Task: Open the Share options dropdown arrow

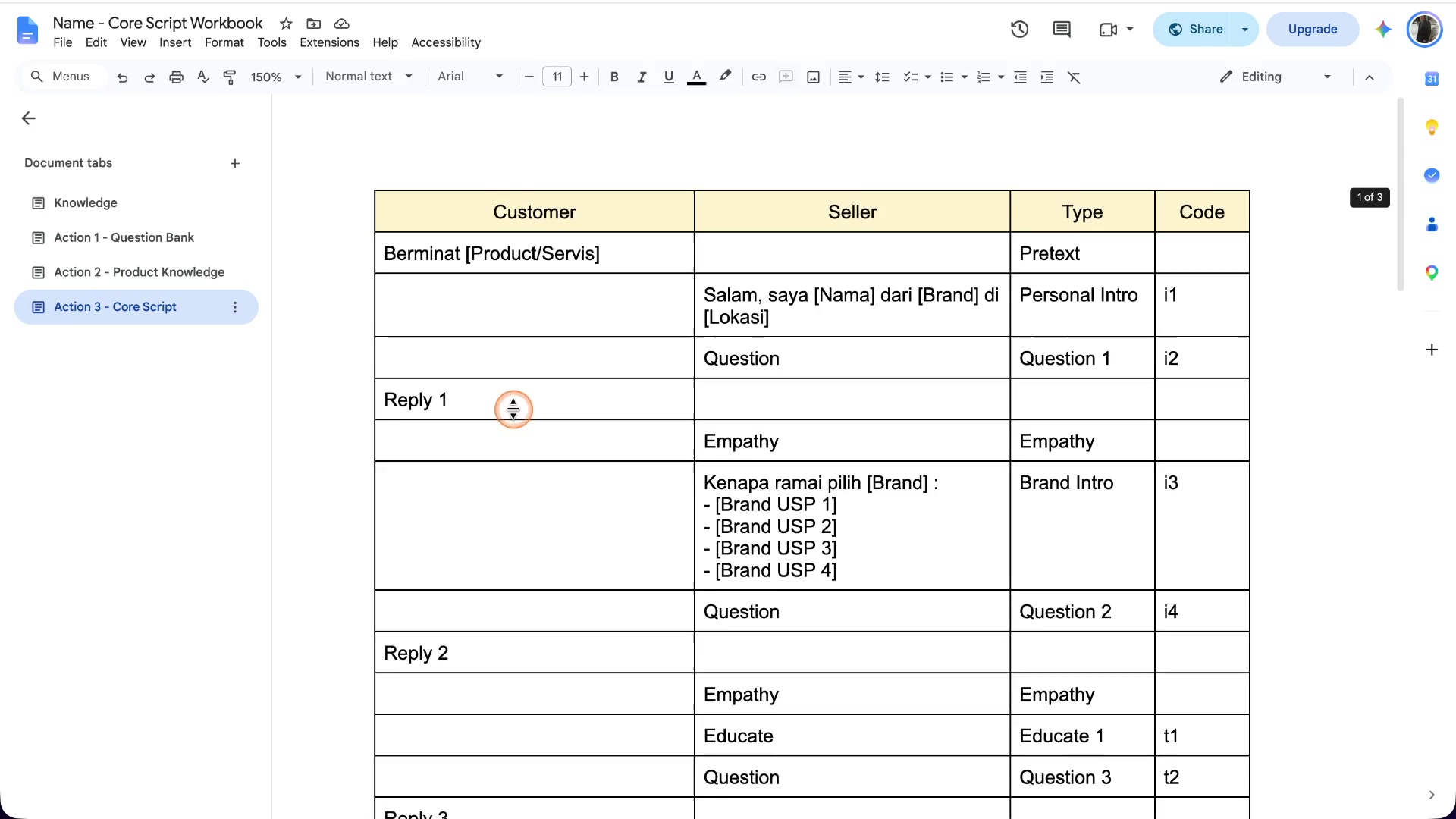Action: click(x=1245, y=30)
